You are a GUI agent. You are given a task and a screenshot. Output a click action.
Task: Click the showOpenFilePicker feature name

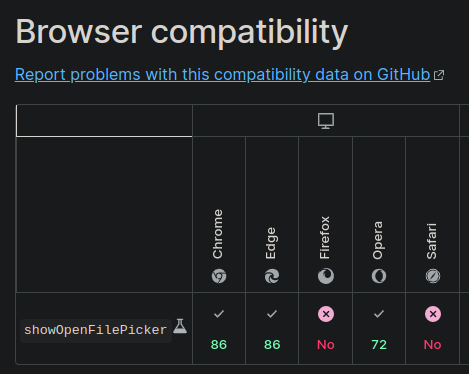point(96,330)
